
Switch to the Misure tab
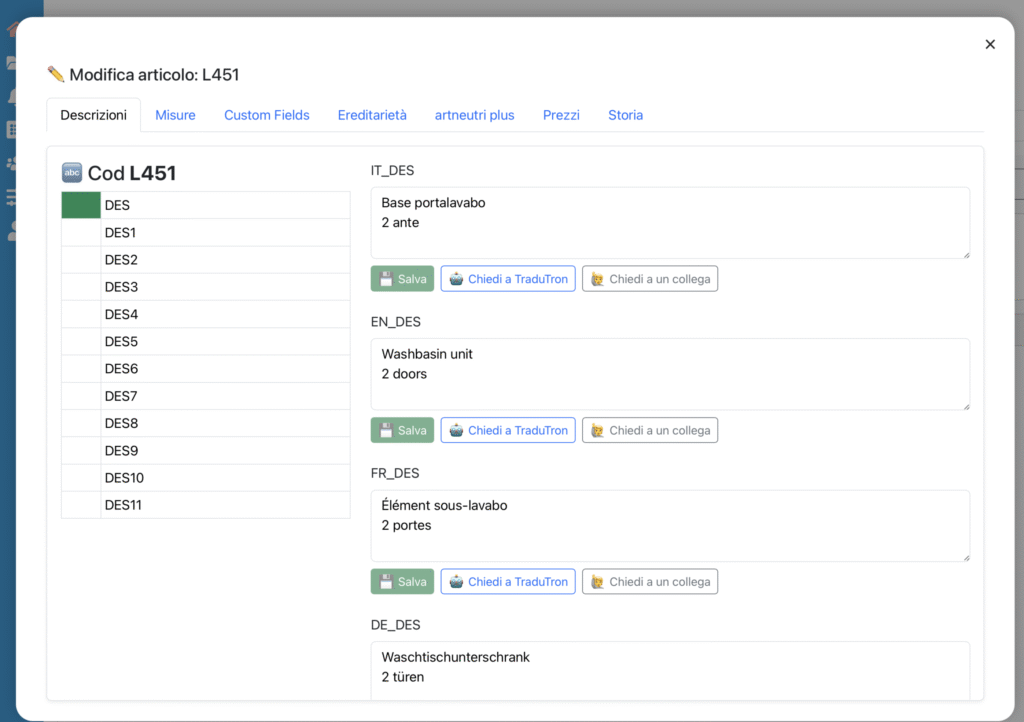175,115
